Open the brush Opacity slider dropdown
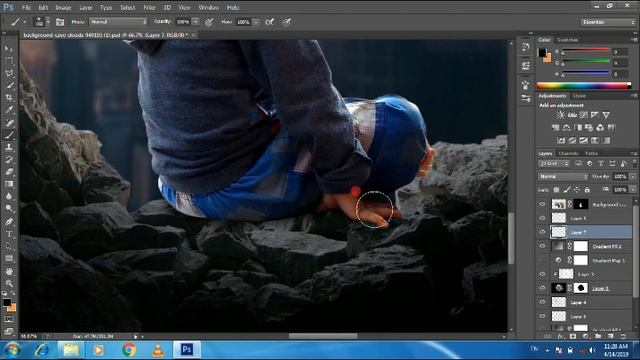The width and height of the screenshot is (640, 360). click(x=196, y=22)
